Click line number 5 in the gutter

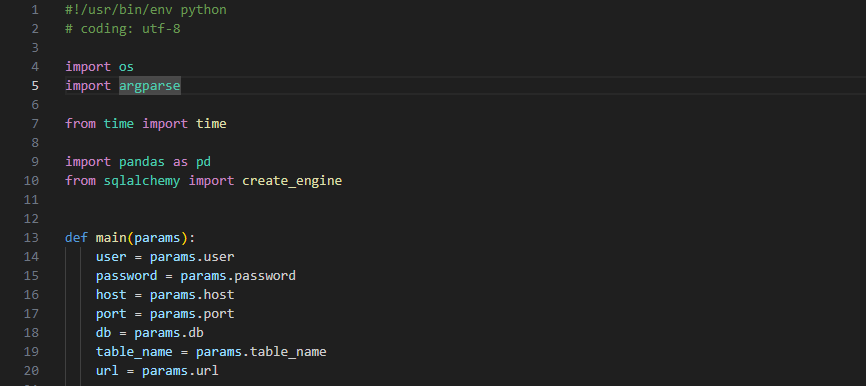[35, 86]
